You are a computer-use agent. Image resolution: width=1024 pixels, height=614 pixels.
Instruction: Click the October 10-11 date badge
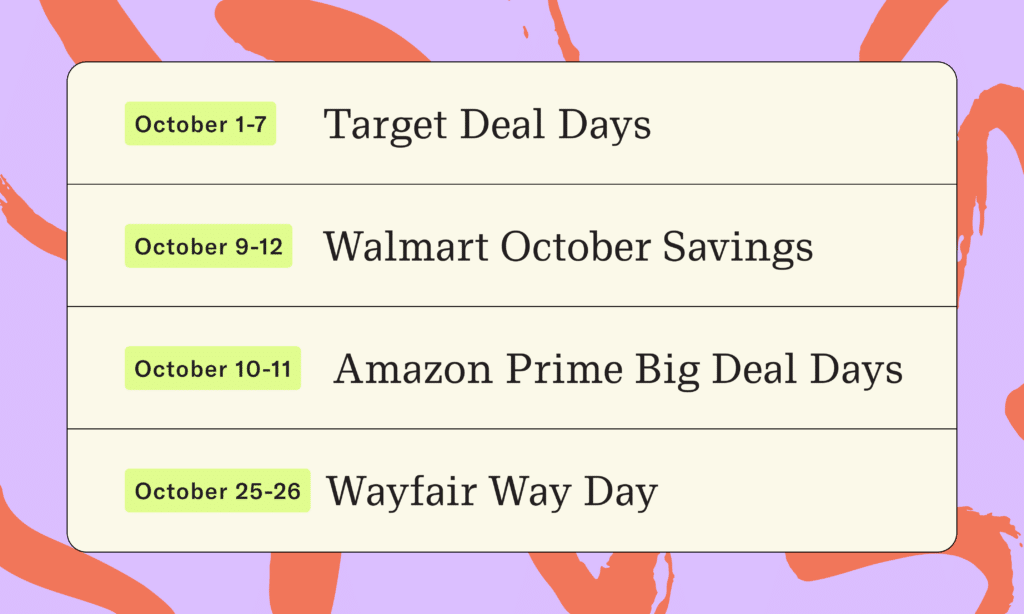pyautogui.click(x=213, y=368)
